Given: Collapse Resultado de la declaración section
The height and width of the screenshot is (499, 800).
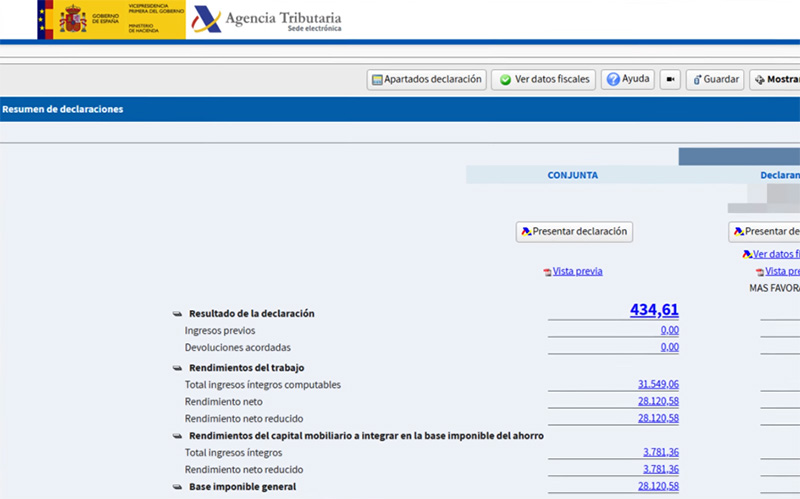Looking at the screenshot, I should (177, 314).
